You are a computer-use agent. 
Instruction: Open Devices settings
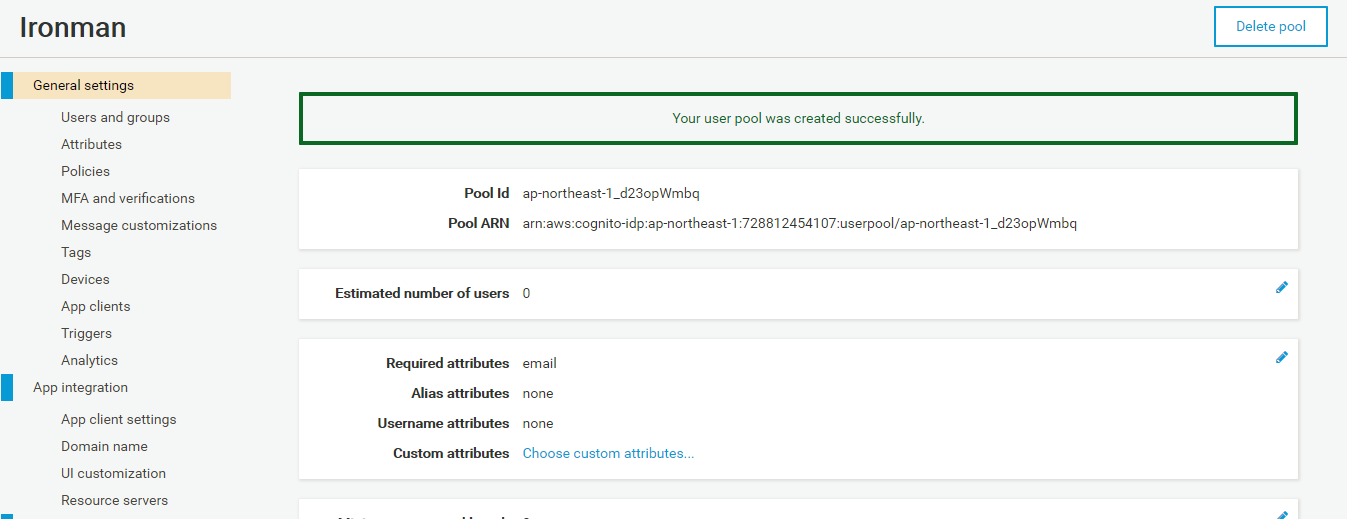(85, 279)
